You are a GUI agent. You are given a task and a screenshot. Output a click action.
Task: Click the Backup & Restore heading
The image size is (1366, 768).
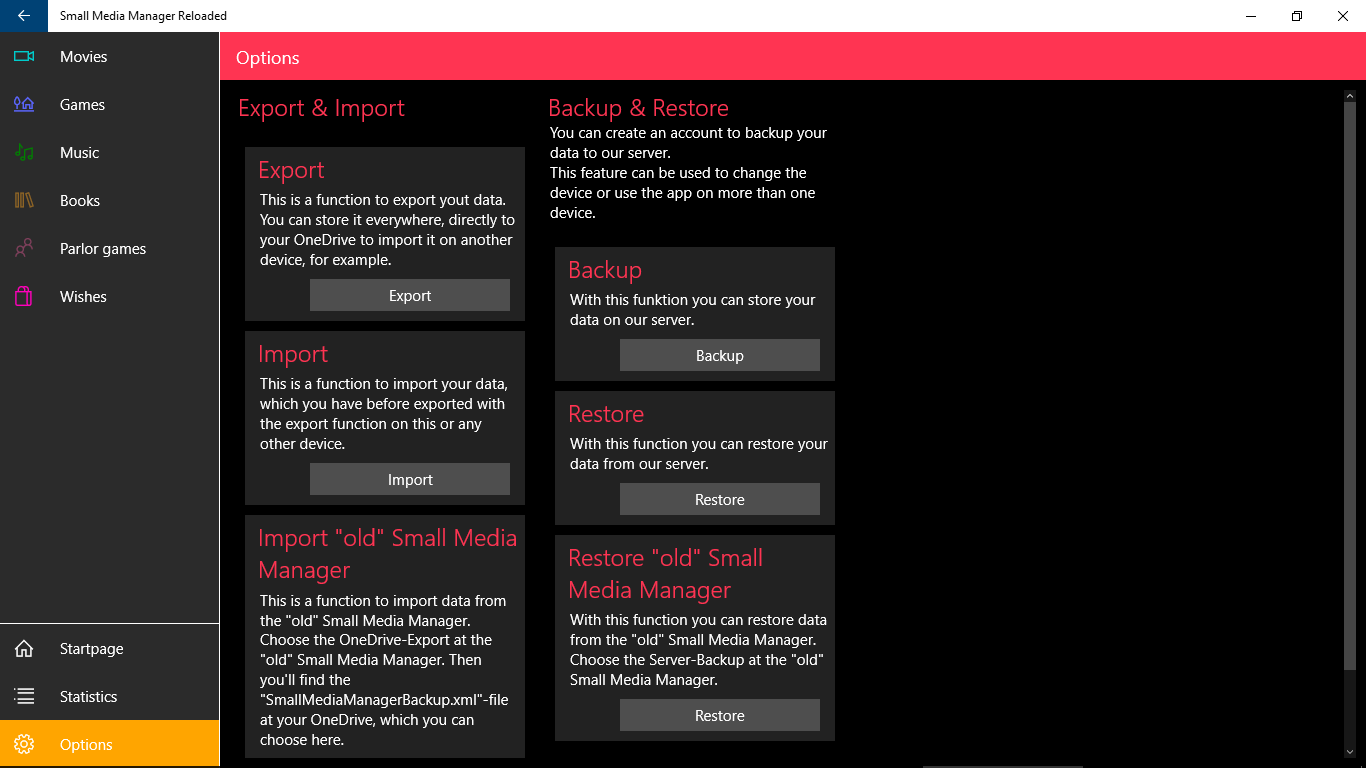point(638,108)
